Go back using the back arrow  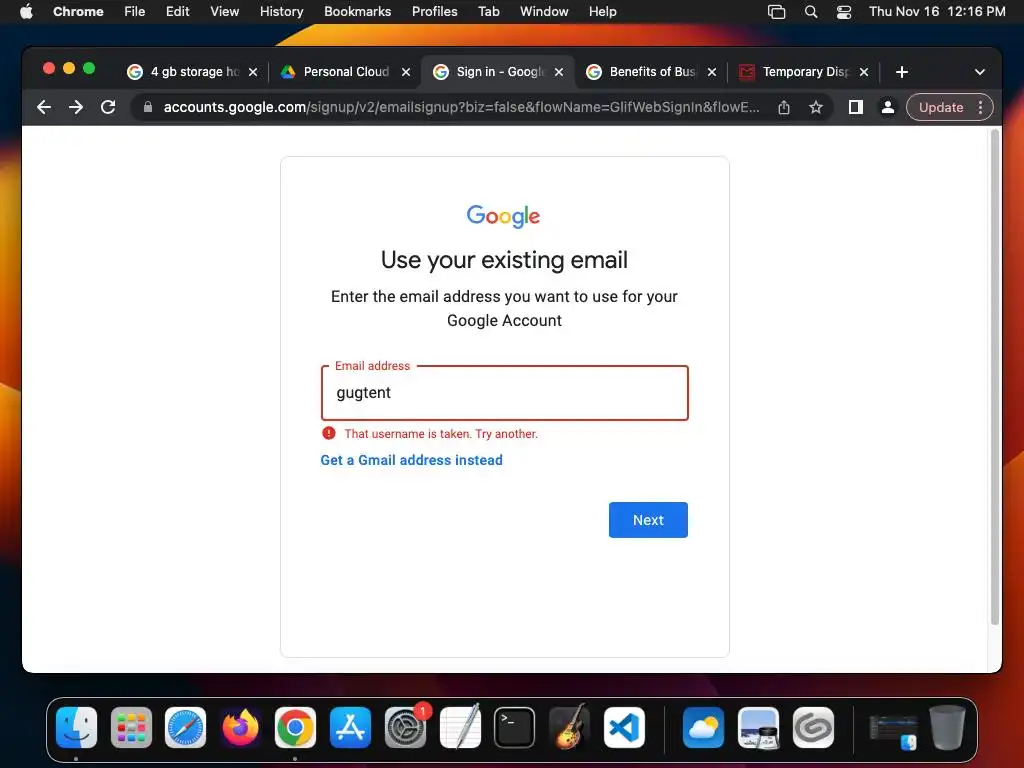coord(44,107)
